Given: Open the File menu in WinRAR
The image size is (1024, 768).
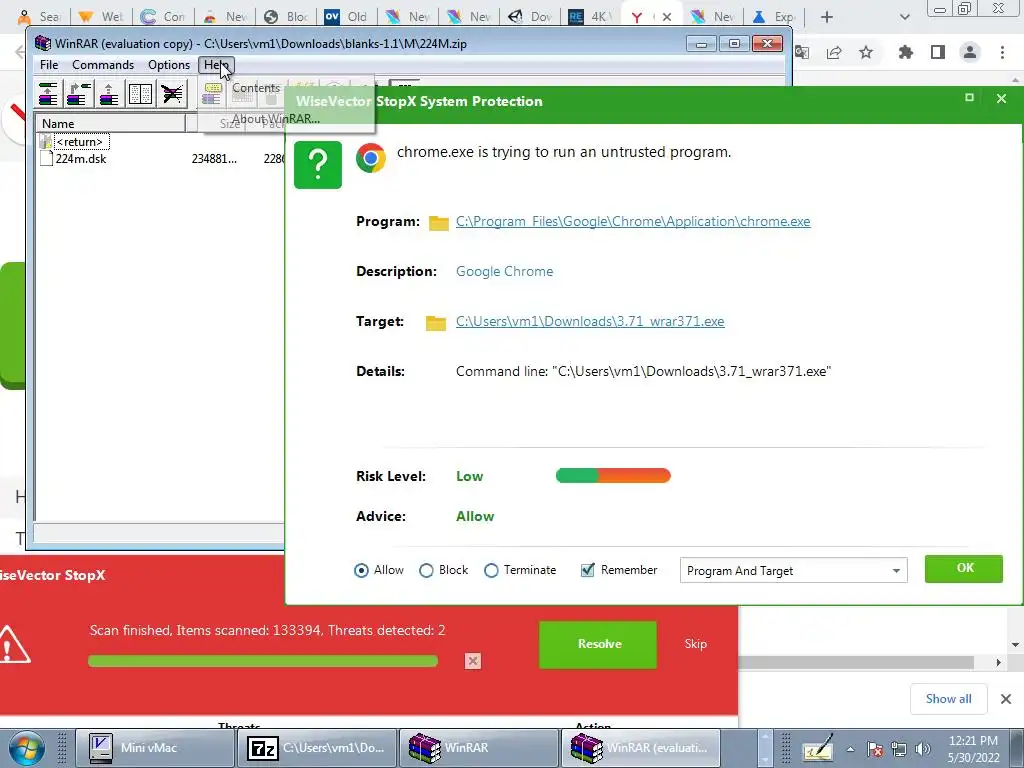Looking at the screenshot, I should pyautogui.click(x=49, y=65).
